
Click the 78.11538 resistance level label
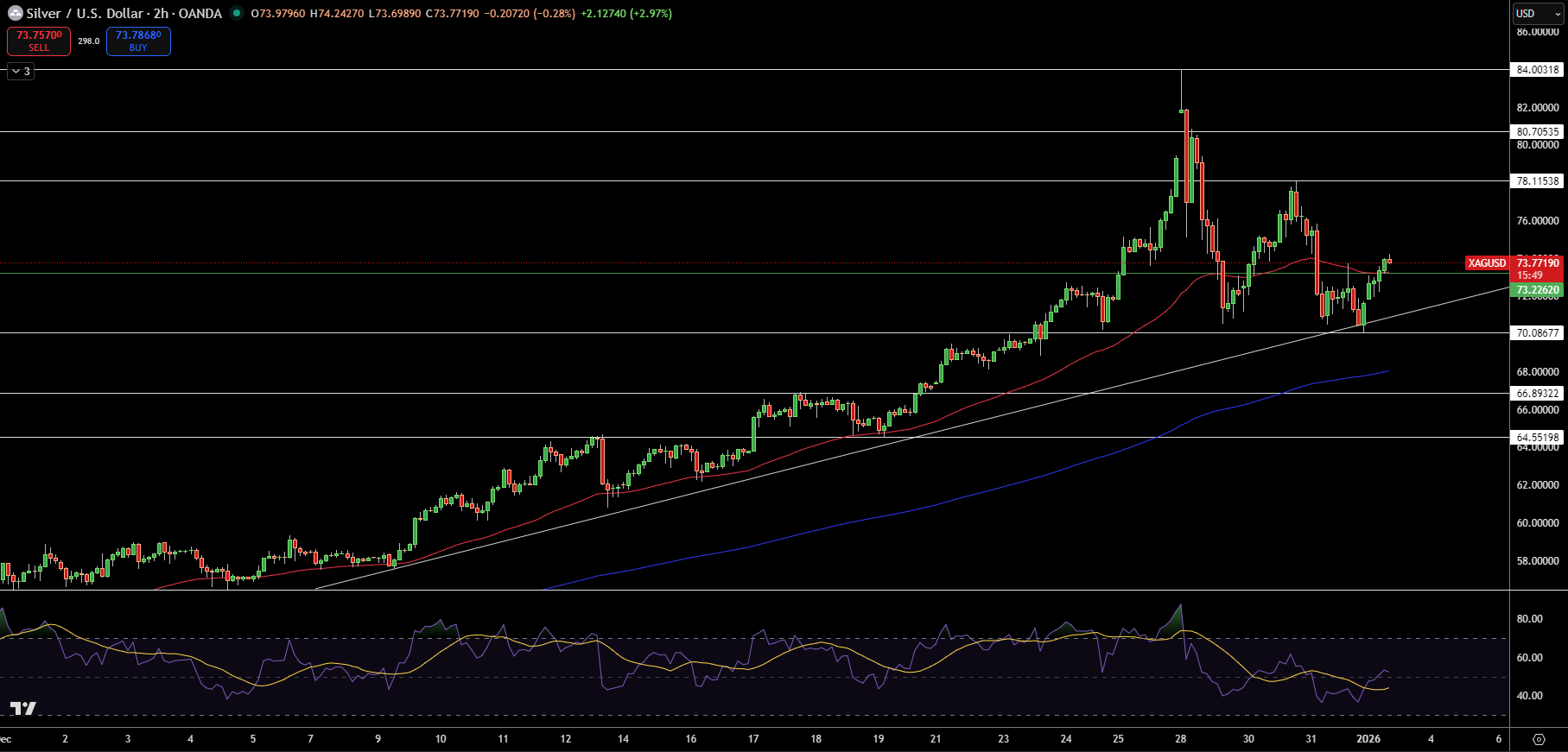click(x=1538, y=181)
